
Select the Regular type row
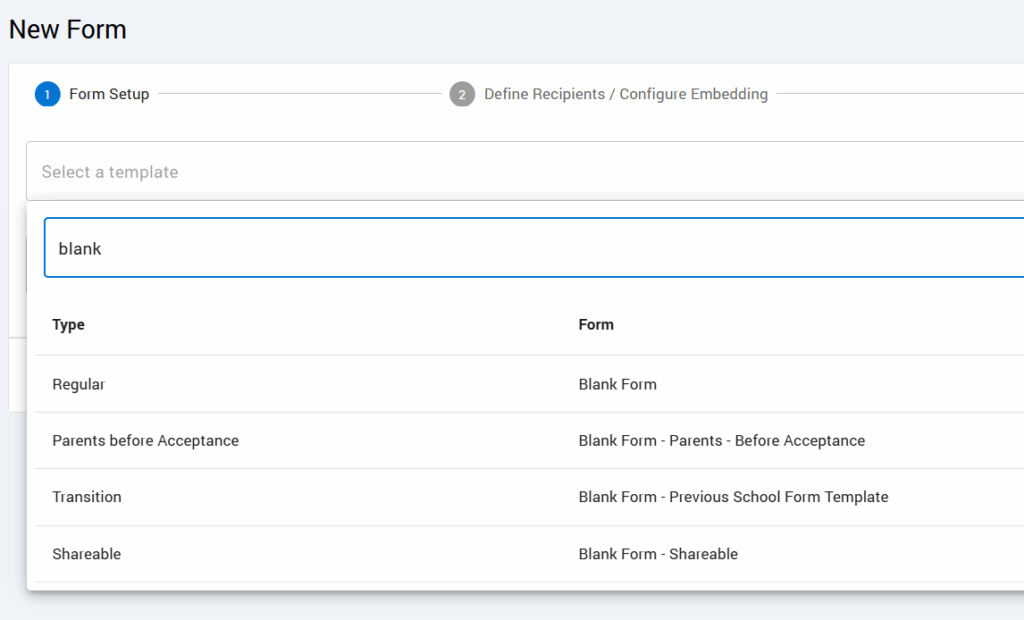click(x=78, y=384)
